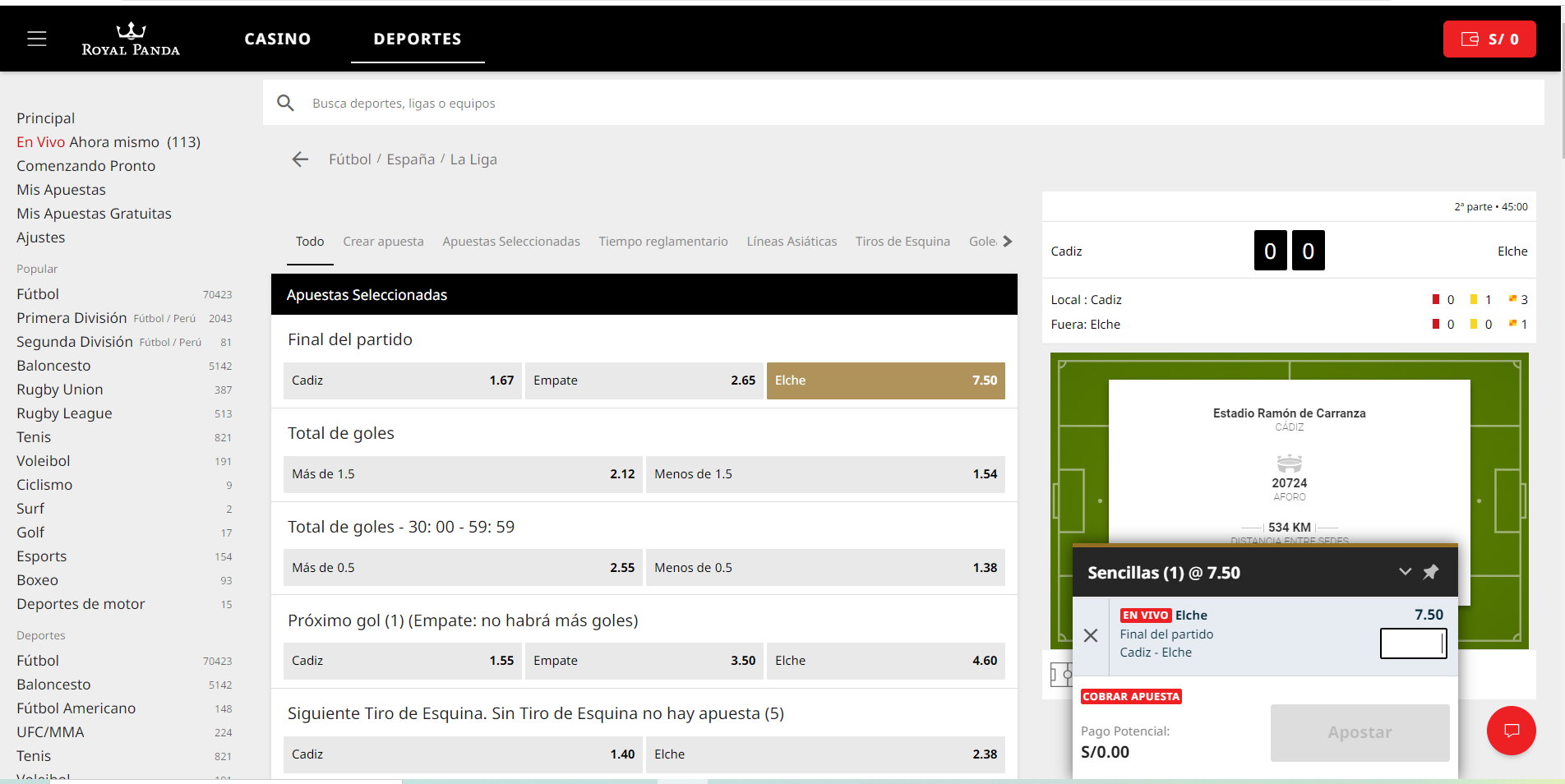Click the Royal Panda logo
The image size is (1565, 784).
click(x=131, y=39)
